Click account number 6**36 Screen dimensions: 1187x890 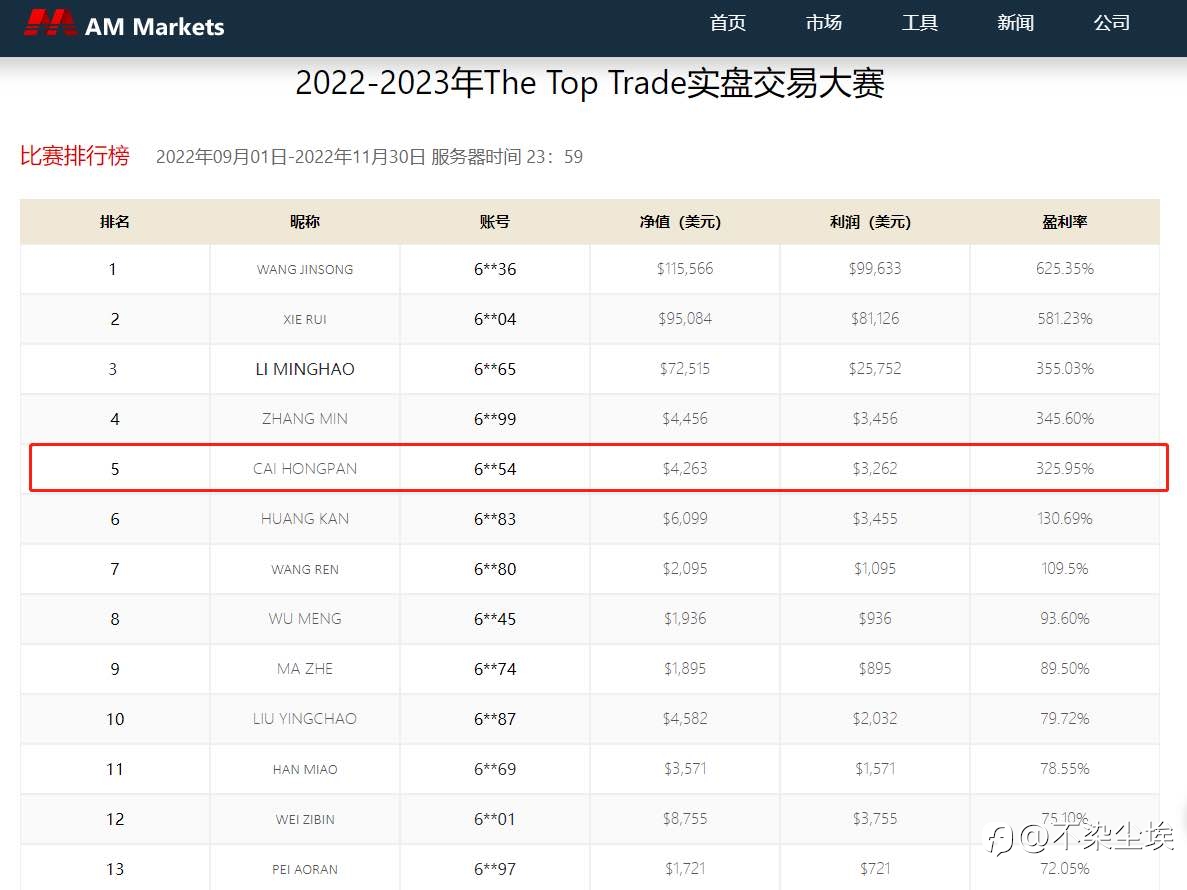tap(495, 269)
